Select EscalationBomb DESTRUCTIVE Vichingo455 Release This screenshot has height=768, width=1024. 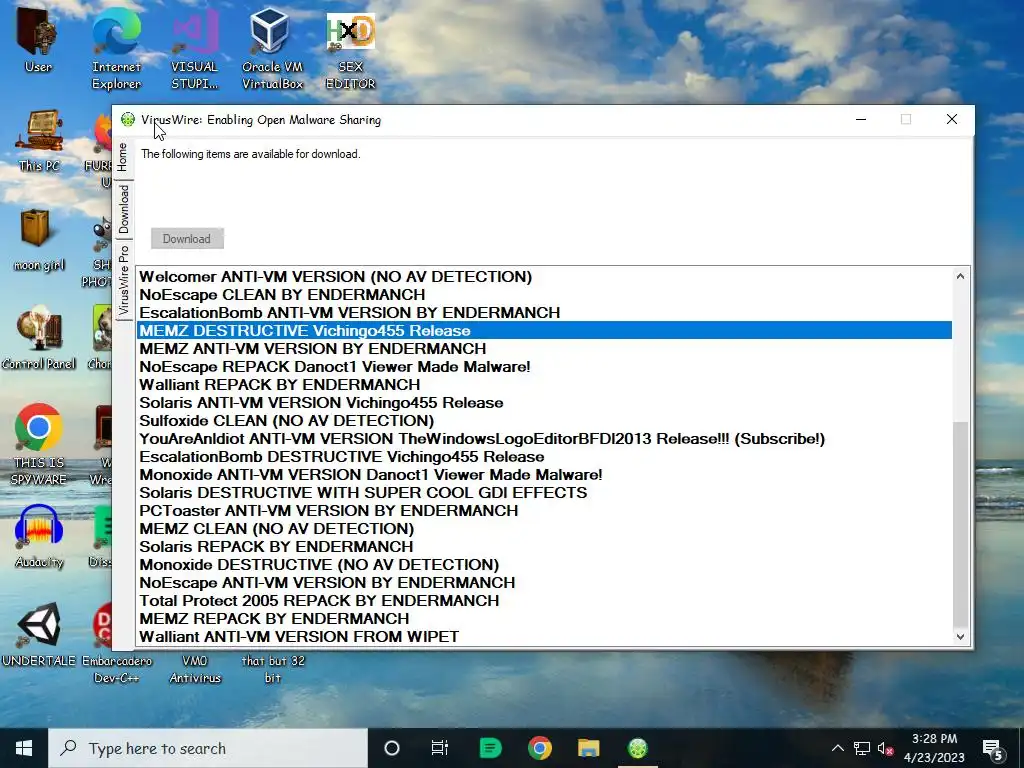click(x=544, y=456)
